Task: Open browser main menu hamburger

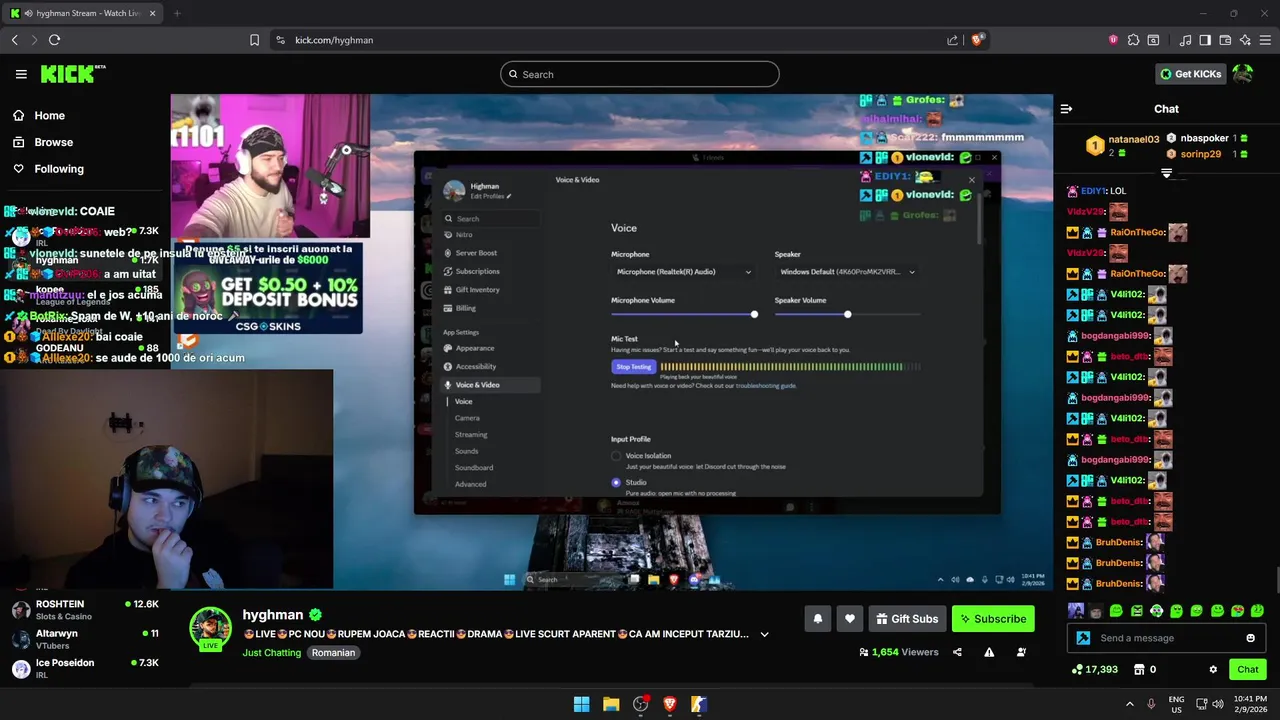Action: (x=1266, y=40)
